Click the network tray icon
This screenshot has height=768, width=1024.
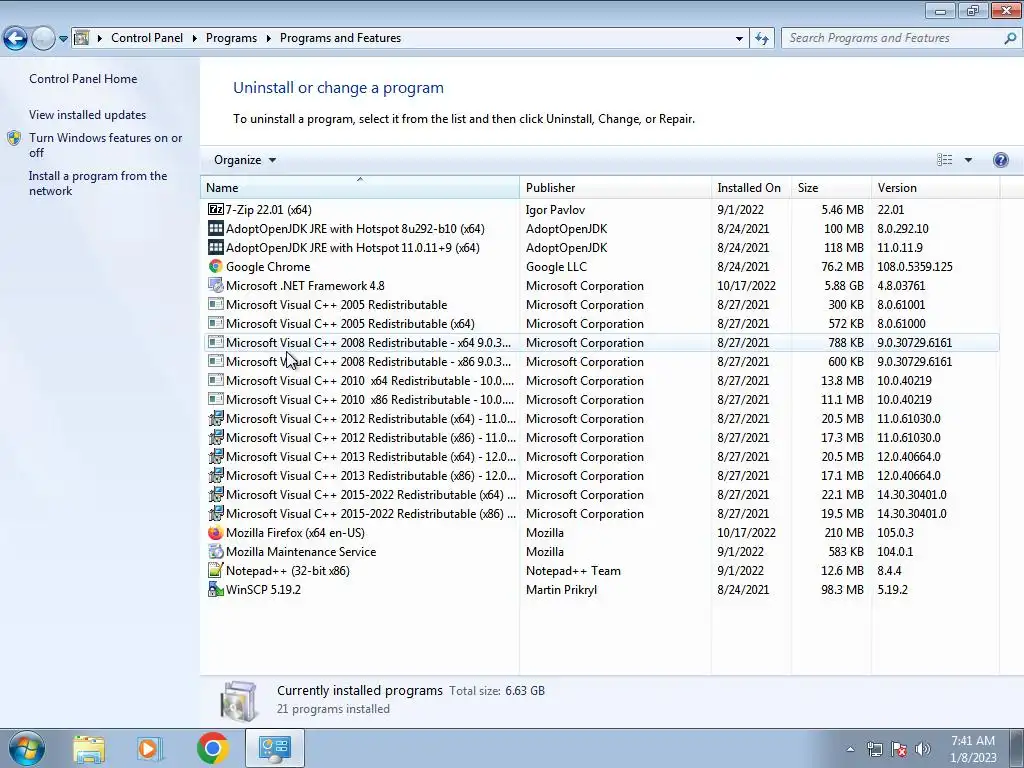(x=874, y=749)
